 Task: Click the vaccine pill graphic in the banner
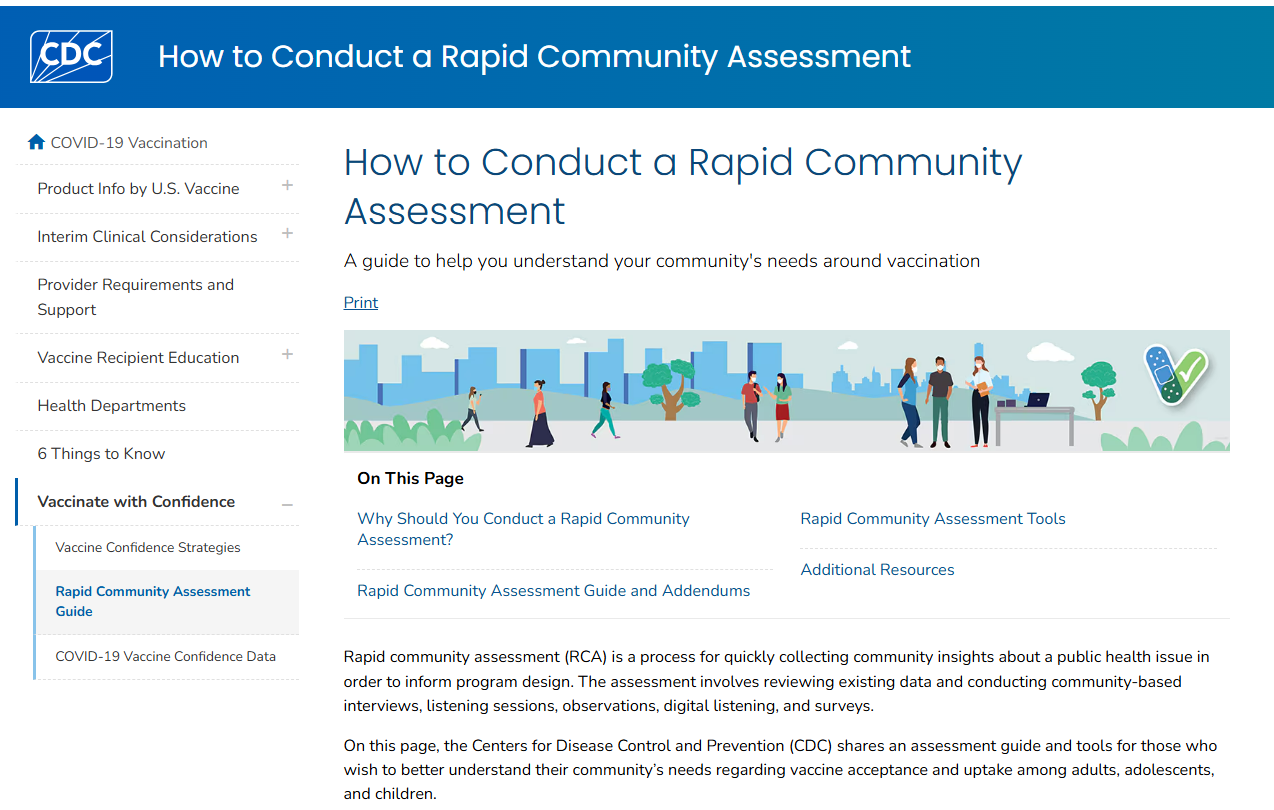1177,378
